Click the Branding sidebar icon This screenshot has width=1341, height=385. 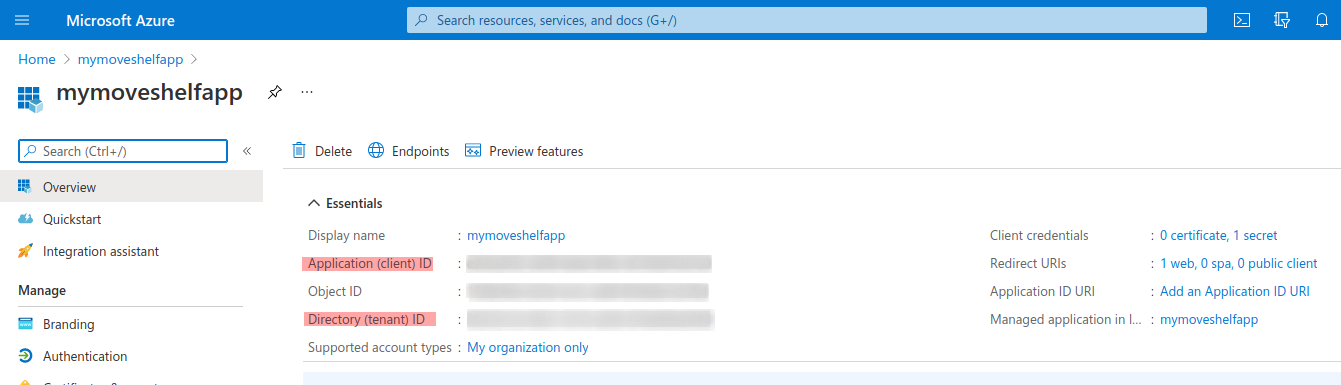pyautogui.click(x=25, y=324)
